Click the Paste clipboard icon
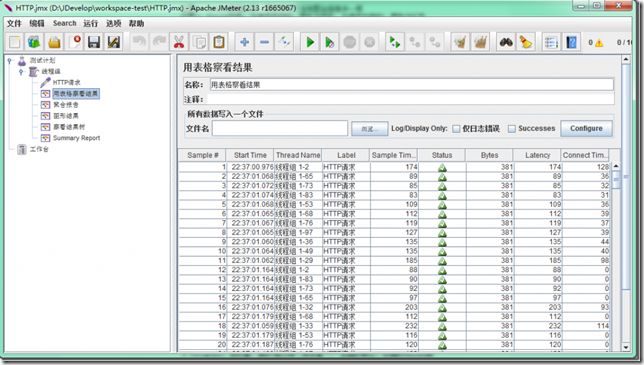This screenshot has width=644, height=365. 219,42
